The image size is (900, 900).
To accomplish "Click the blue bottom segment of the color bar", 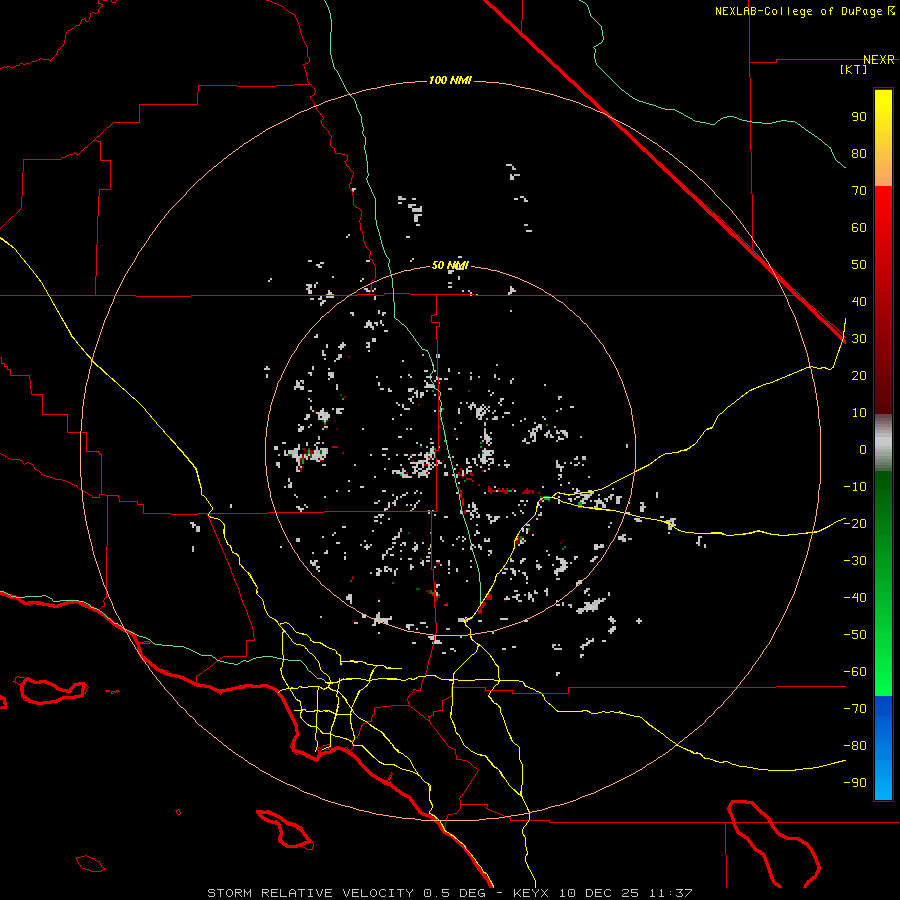I will pyautogui.click(x=883, y=748).
